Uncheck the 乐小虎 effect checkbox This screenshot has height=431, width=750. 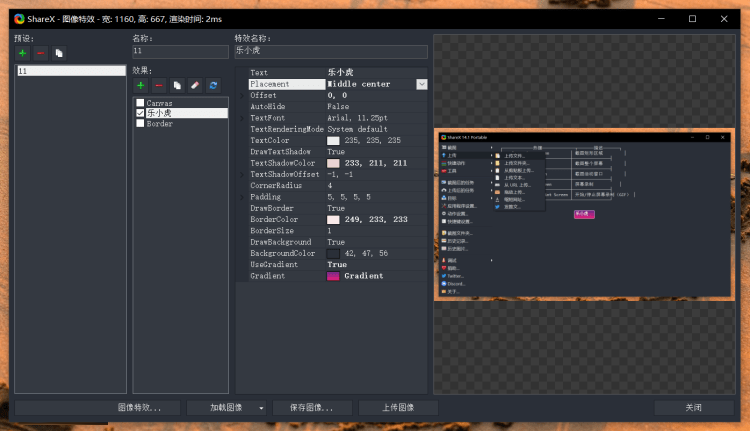pyautogui.click(x=140, y=113)
